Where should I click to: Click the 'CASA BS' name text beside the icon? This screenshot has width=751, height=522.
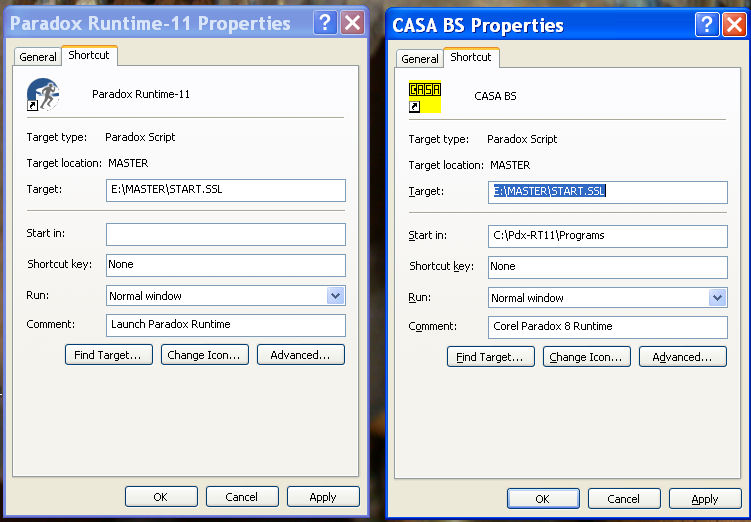[x=495, y=96]
